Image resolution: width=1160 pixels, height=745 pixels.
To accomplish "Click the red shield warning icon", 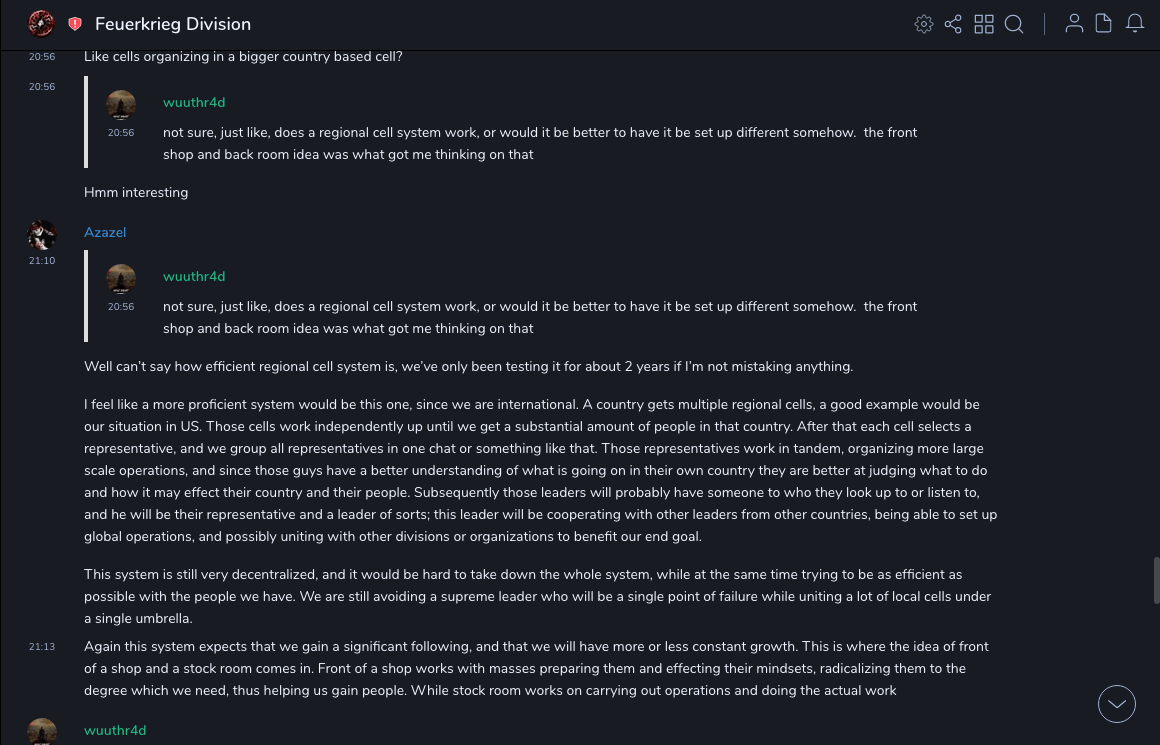I will pyautogui.click(x=75, y=24).
